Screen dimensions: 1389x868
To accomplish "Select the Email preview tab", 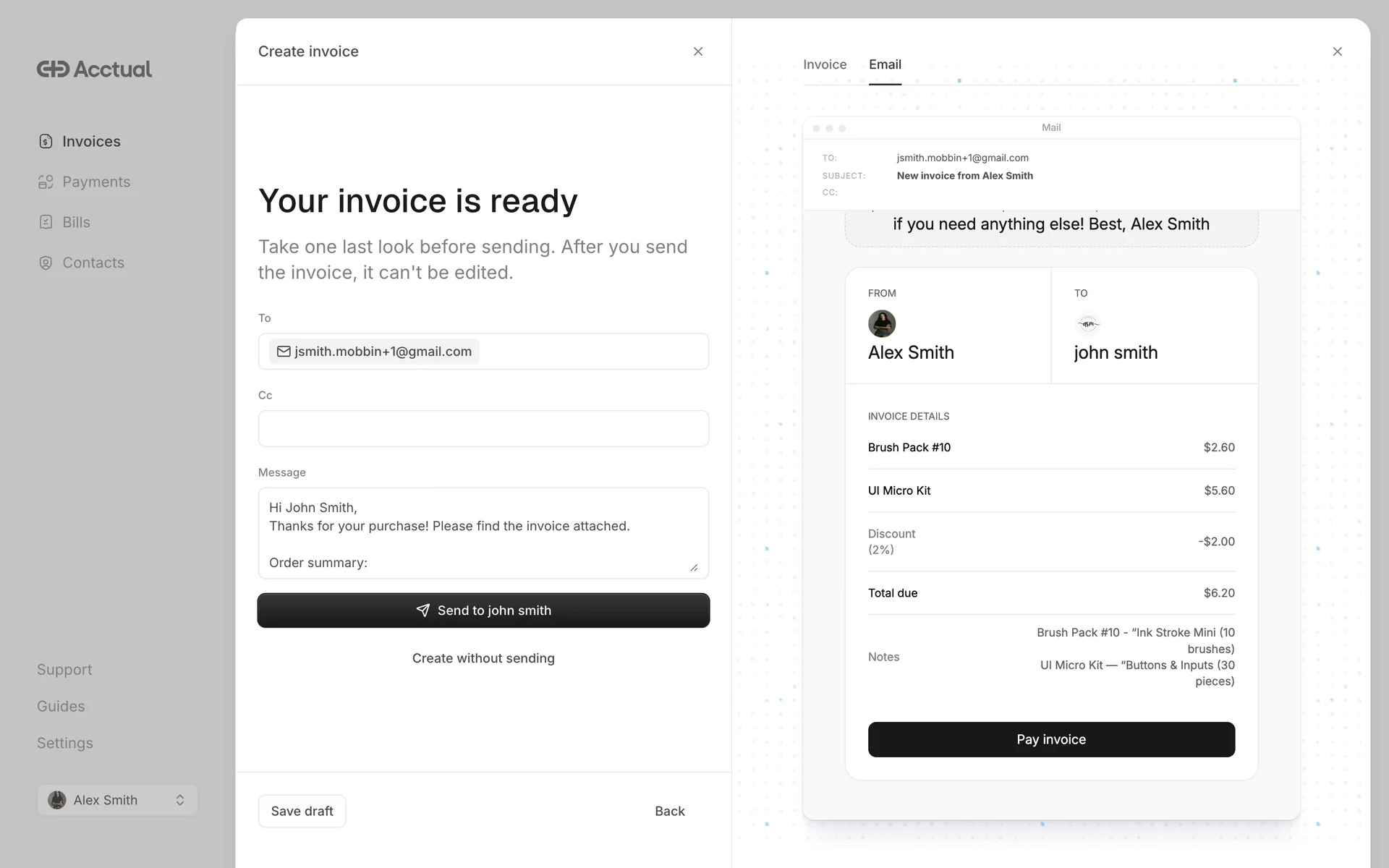I will (885, 64).
